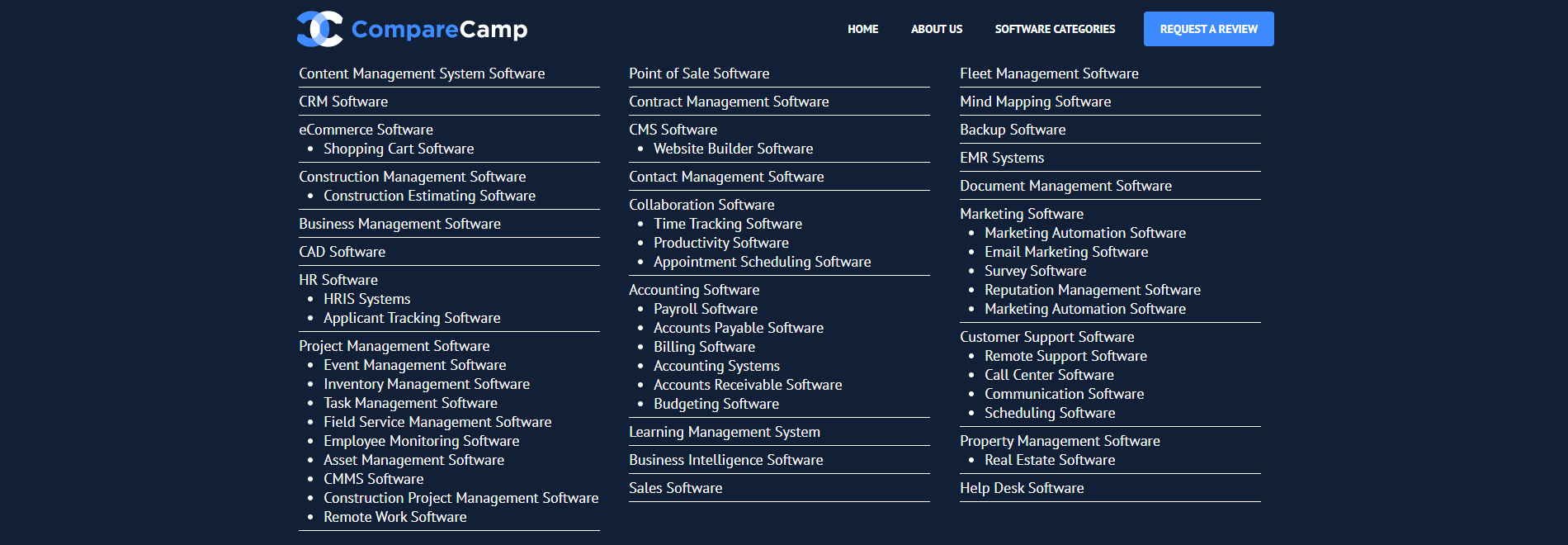Image resolution: width=1568 pixels, height=545 pixels.
Task: Open Business Intelligence Software link
Action: (725, 460)
